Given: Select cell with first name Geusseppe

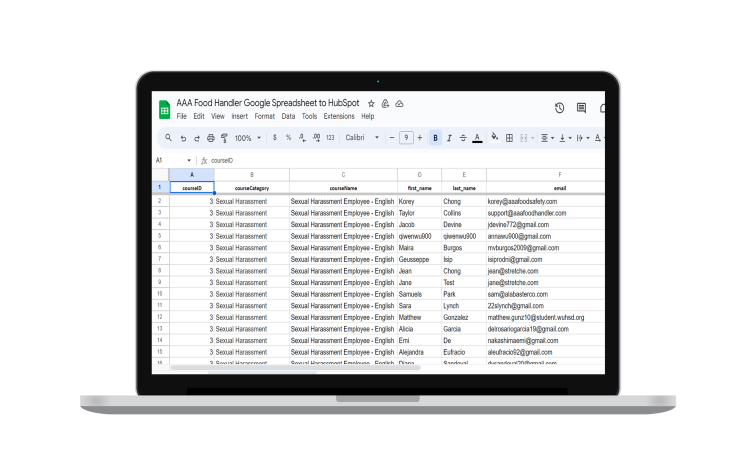Looking at the screenshot, I should coord(419,259).
